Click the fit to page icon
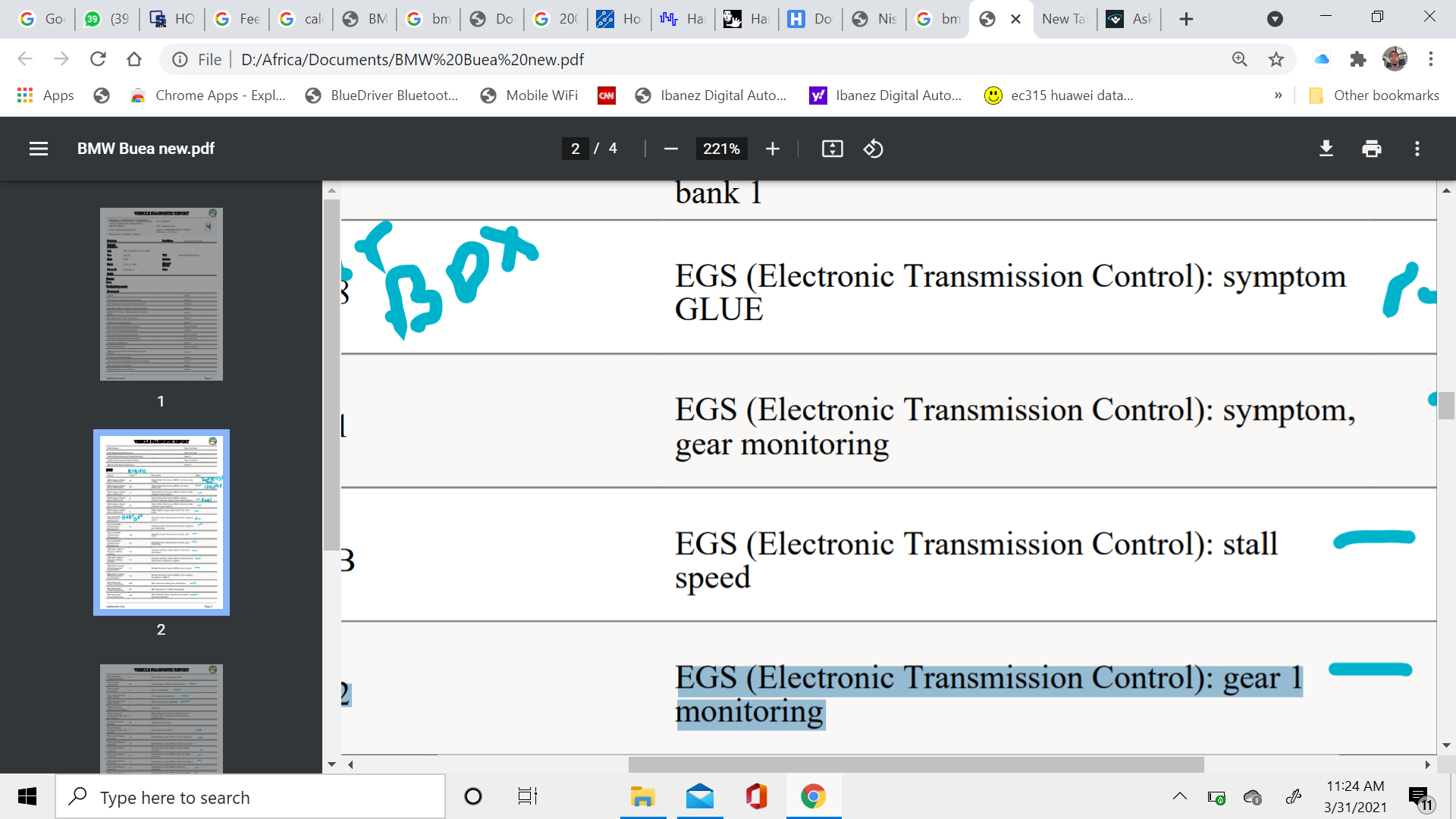1456x819 pixels. coord(832,149)
